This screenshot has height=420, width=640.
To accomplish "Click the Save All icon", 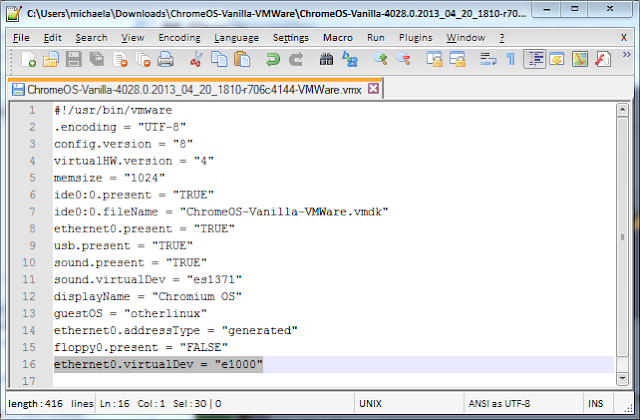I will [x=97, y=59].
